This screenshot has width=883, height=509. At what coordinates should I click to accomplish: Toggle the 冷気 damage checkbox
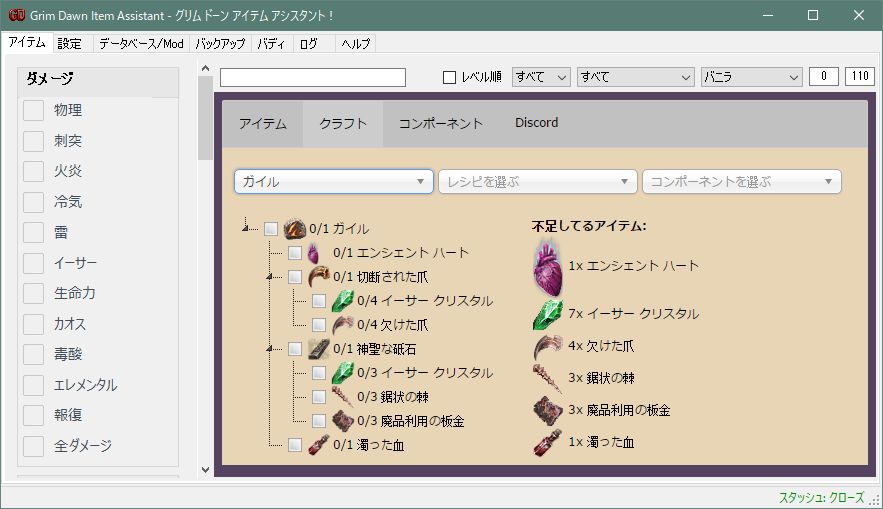(33, 202)
